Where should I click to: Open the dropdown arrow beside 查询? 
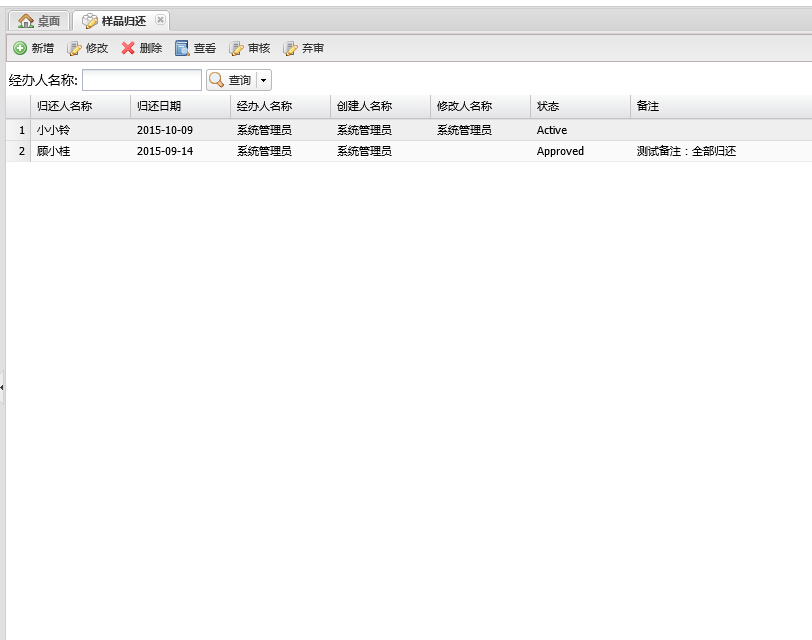(x=263, y=80)
